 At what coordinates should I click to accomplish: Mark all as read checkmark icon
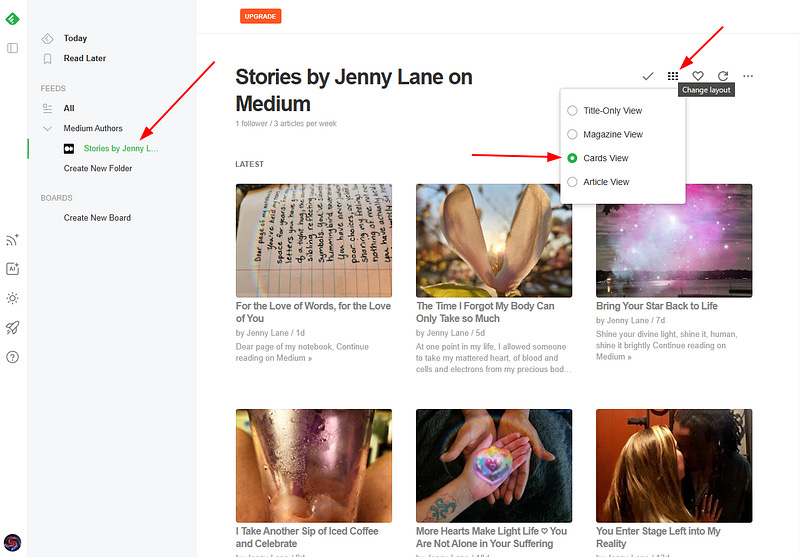click(x=648, y=76)
